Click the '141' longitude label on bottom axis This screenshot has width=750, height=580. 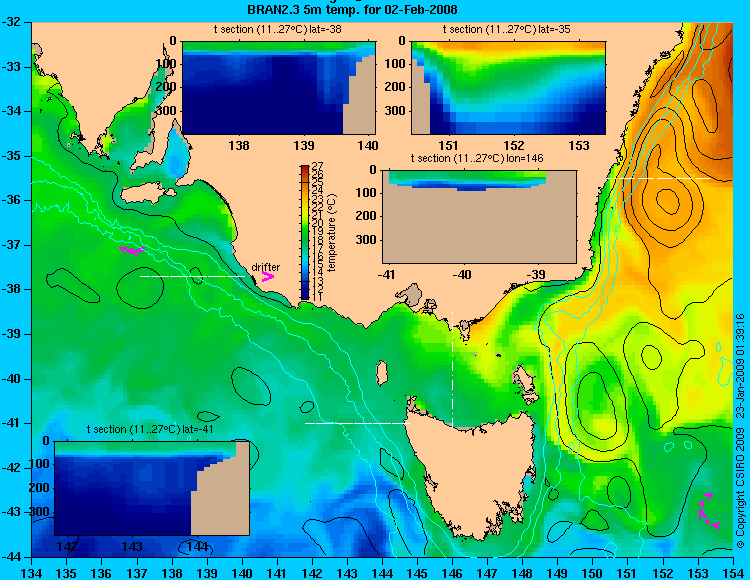coord(277,573)
